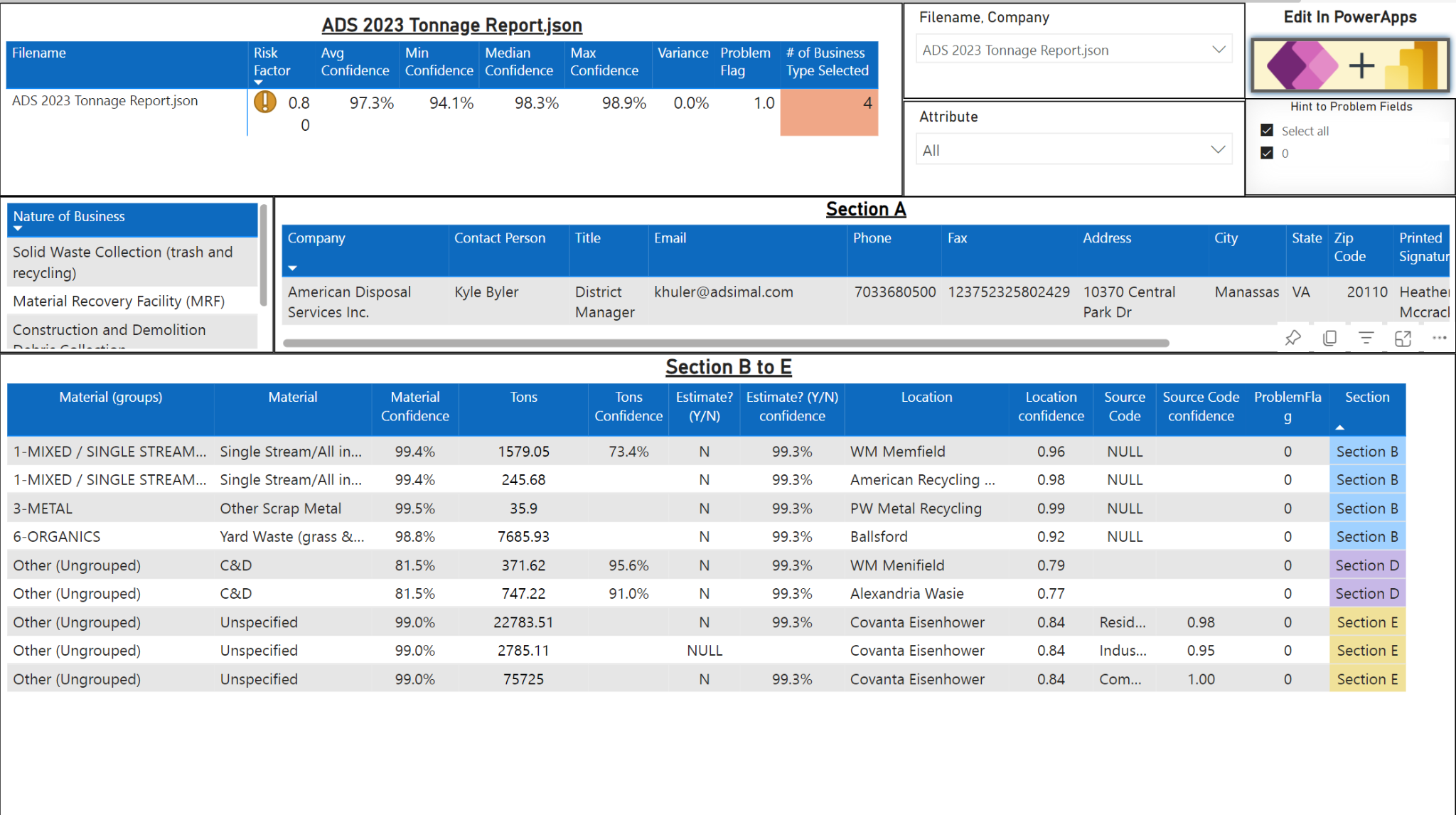Click sort arrow under Section column header

(x=1339, y=427)
